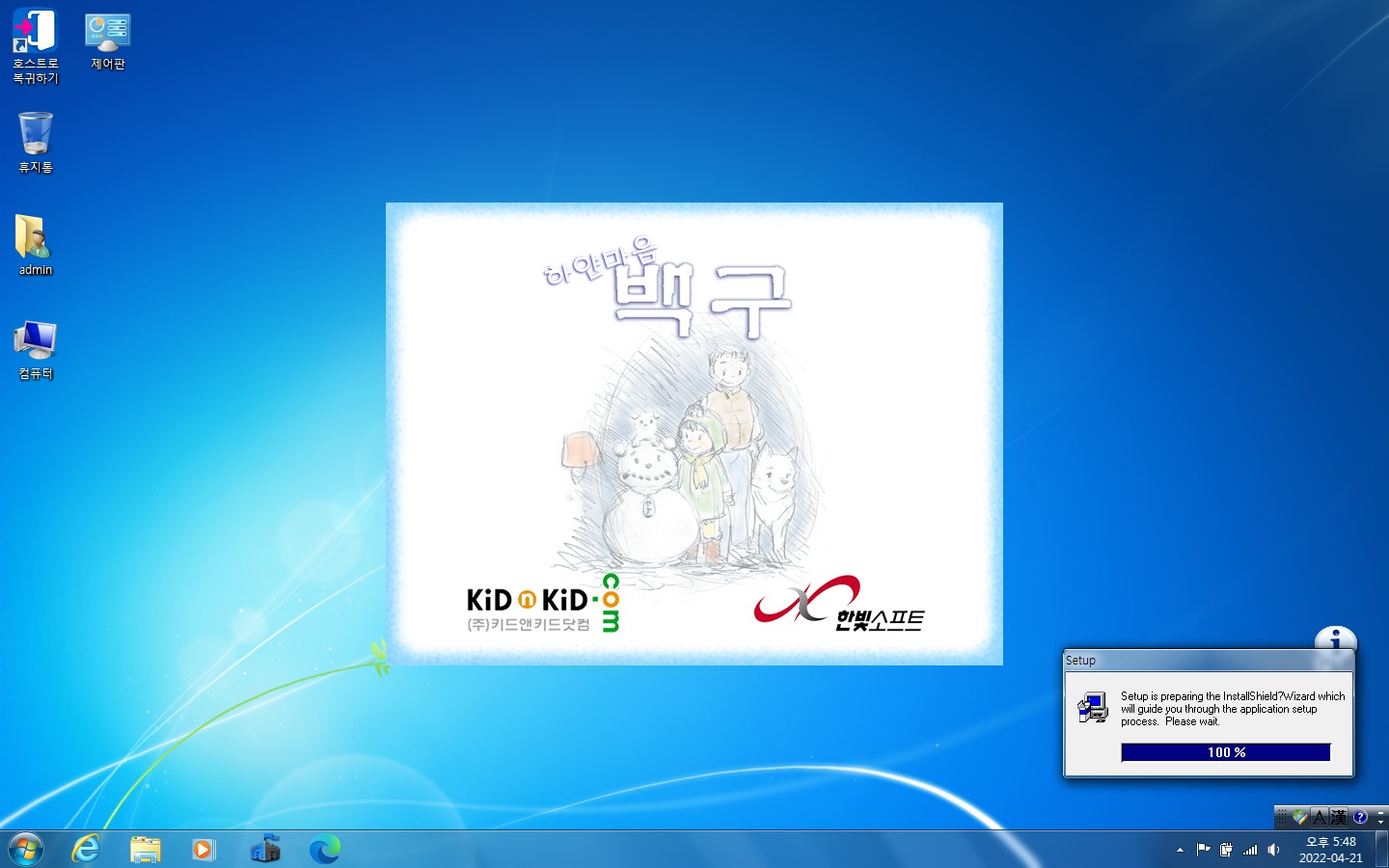Image resolution: width=1389 pixels, height=868 pixels.
Task: Click the snowman and dog illustration
Action: pyautogui.click(x=690, y=458)
